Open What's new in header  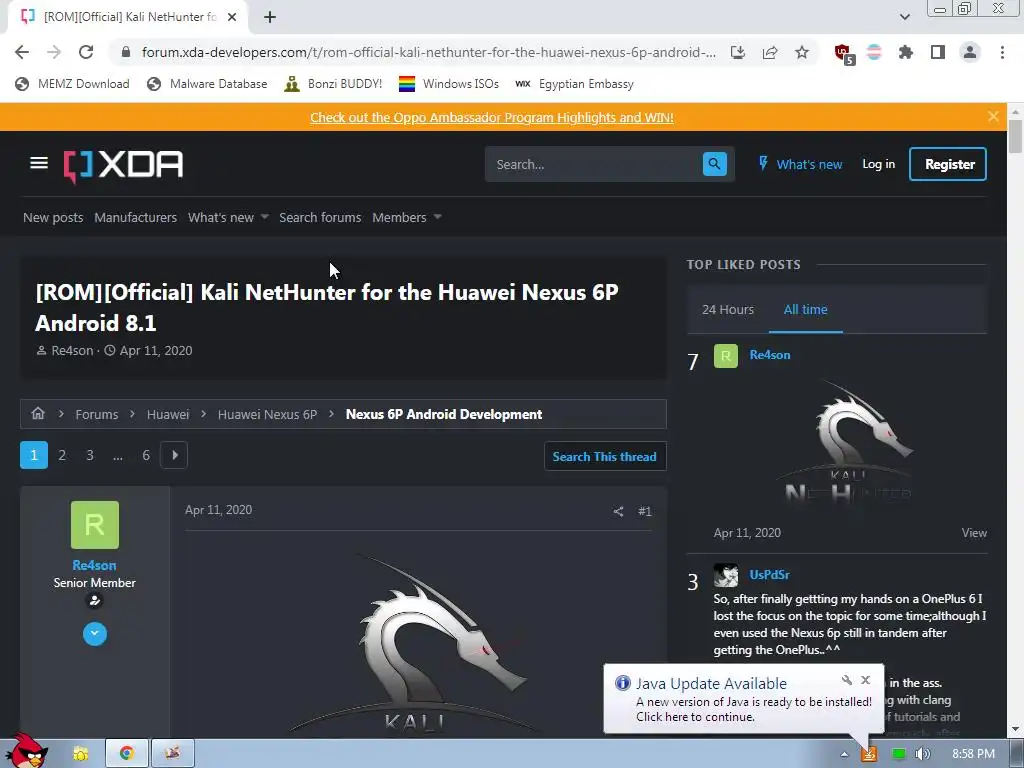800,164
